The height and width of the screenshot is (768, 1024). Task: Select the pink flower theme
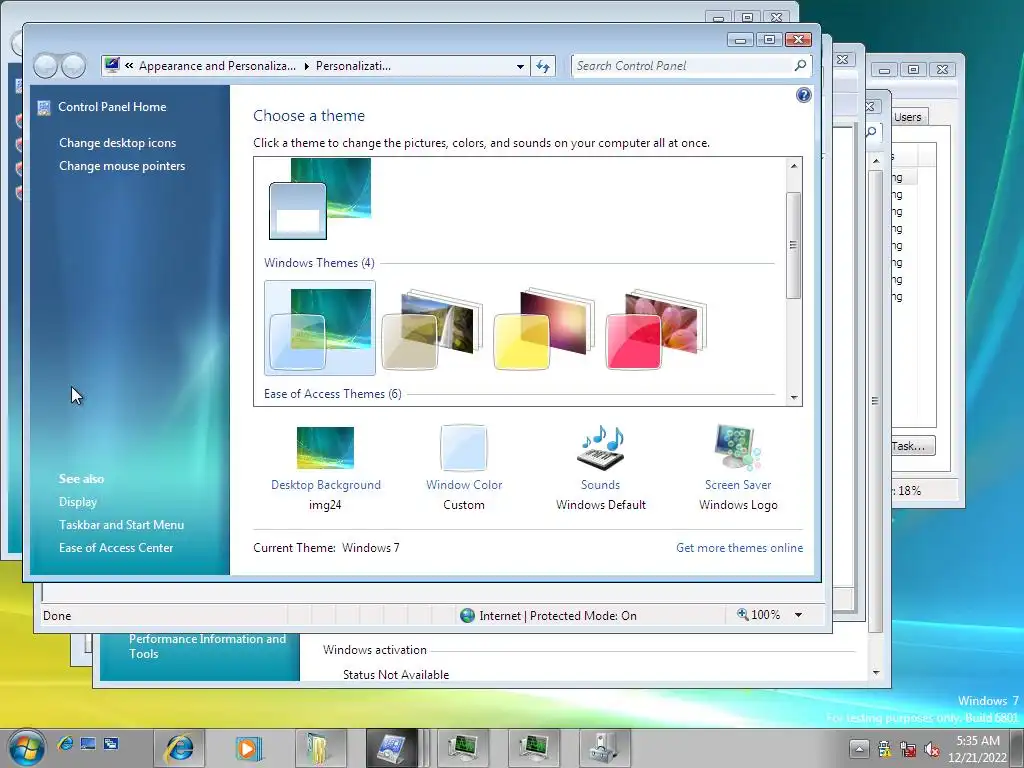[x=657, y=329]
